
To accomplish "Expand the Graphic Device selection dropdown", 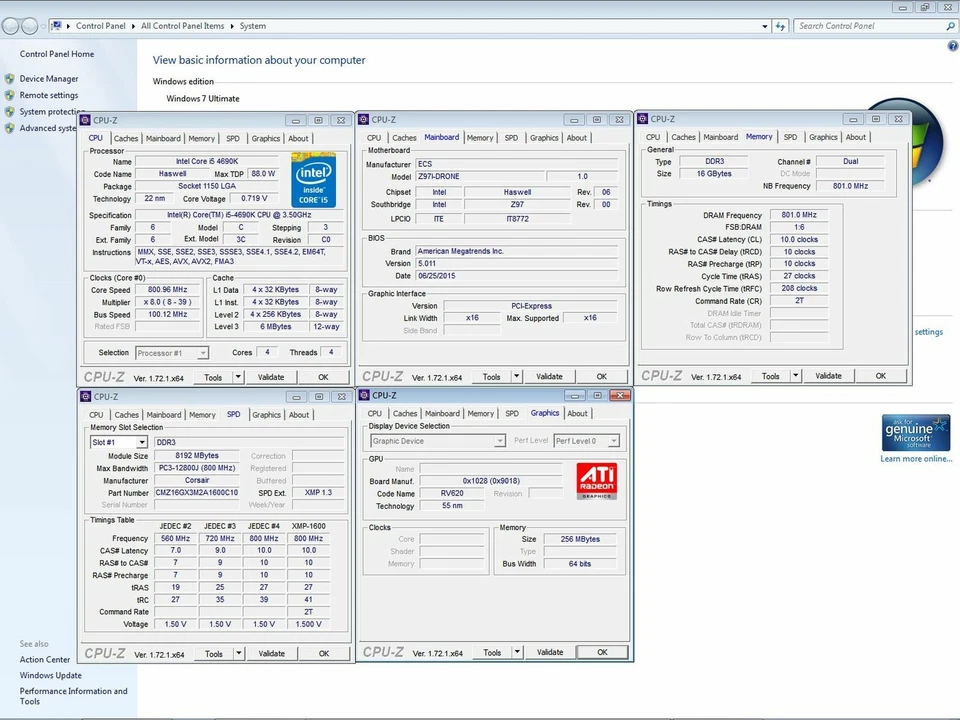I will coord(499,441).
